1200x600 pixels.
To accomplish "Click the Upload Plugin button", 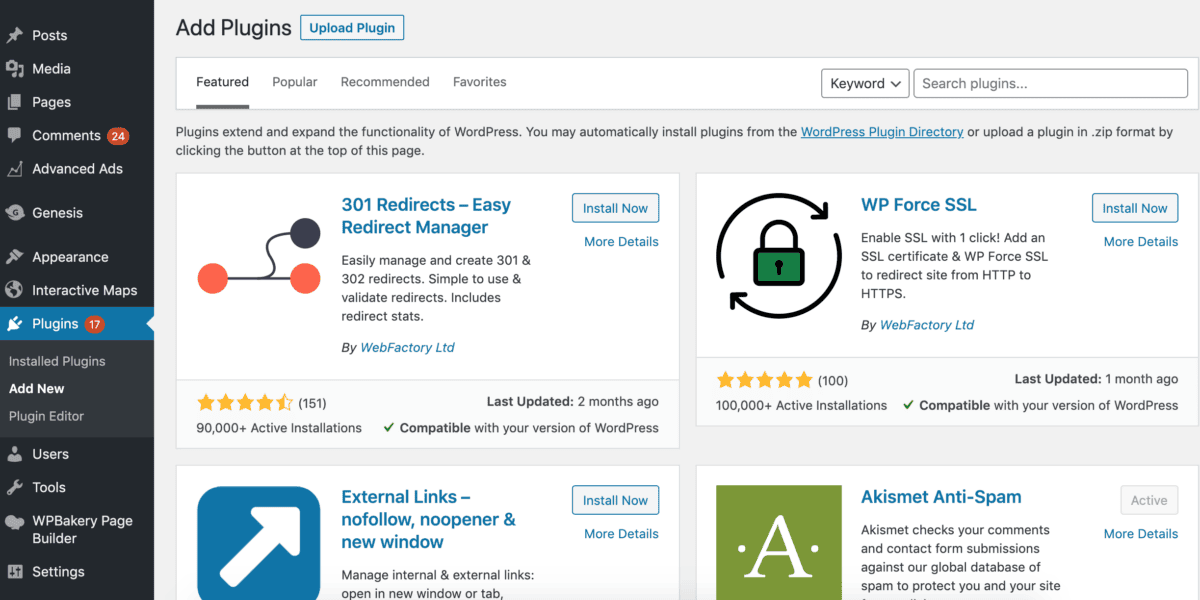I will pyautogui.click(x=352, y=28).
